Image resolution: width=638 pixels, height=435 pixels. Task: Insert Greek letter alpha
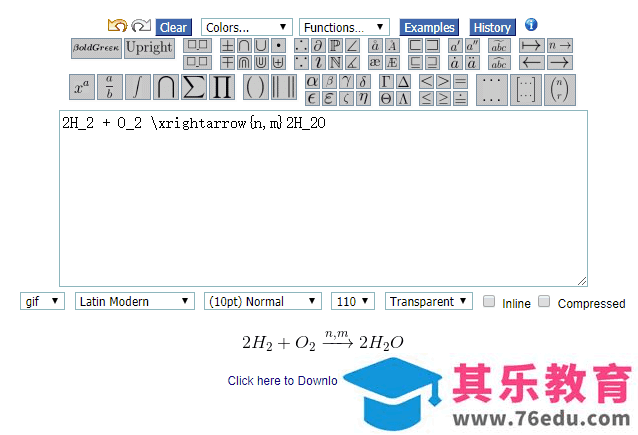pyautogui.click(x=312, y=82)
